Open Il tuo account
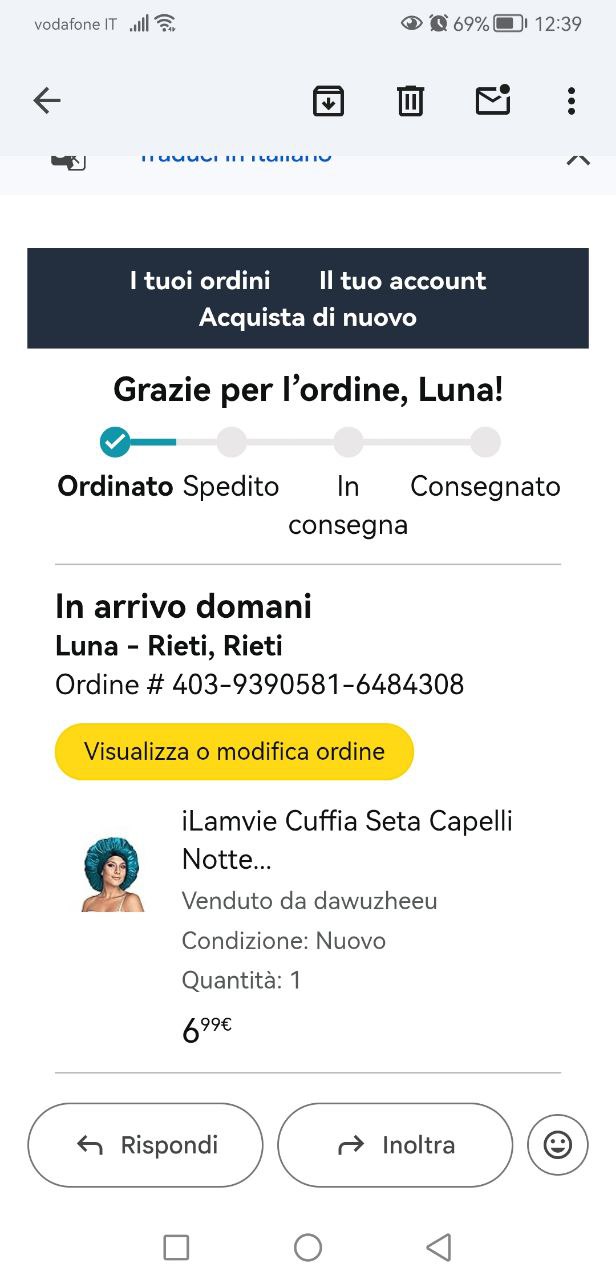 click(x=402, y=281)
